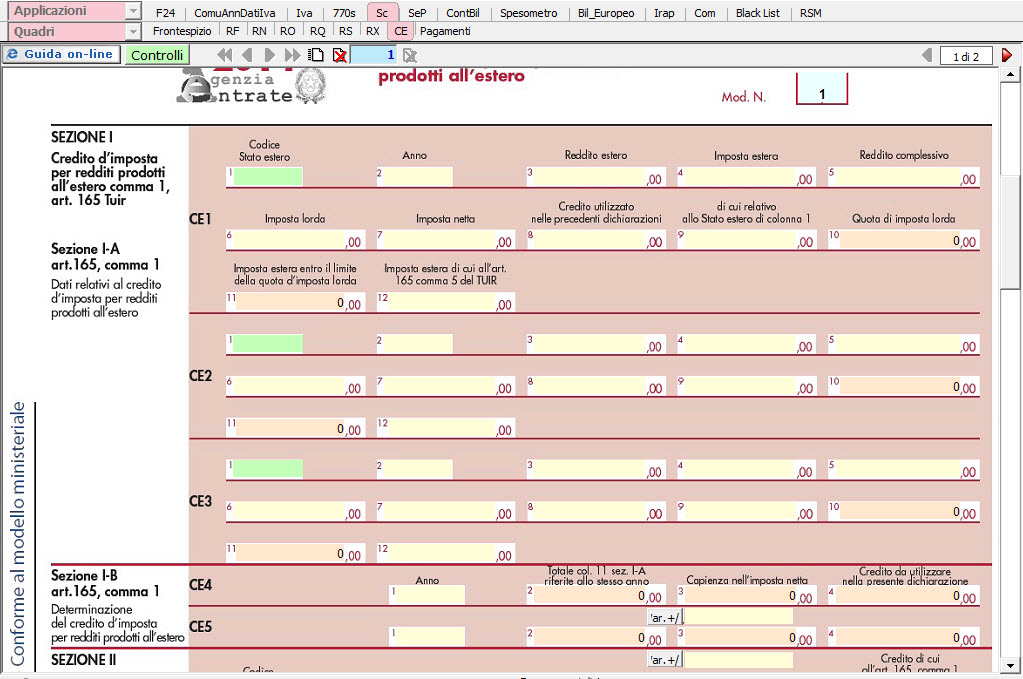The width and height of the screenshot is (1023, 679).
Task: Click the CE1 Anno field
Action: coord(418,177)
